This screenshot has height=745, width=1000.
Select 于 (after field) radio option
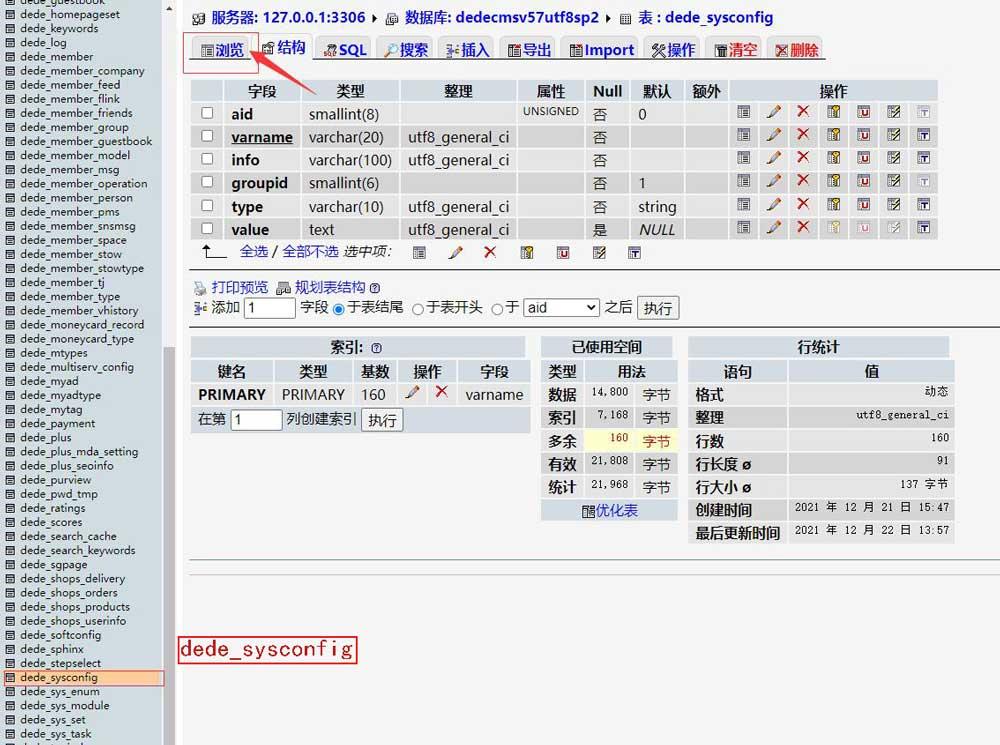(497, 309)
